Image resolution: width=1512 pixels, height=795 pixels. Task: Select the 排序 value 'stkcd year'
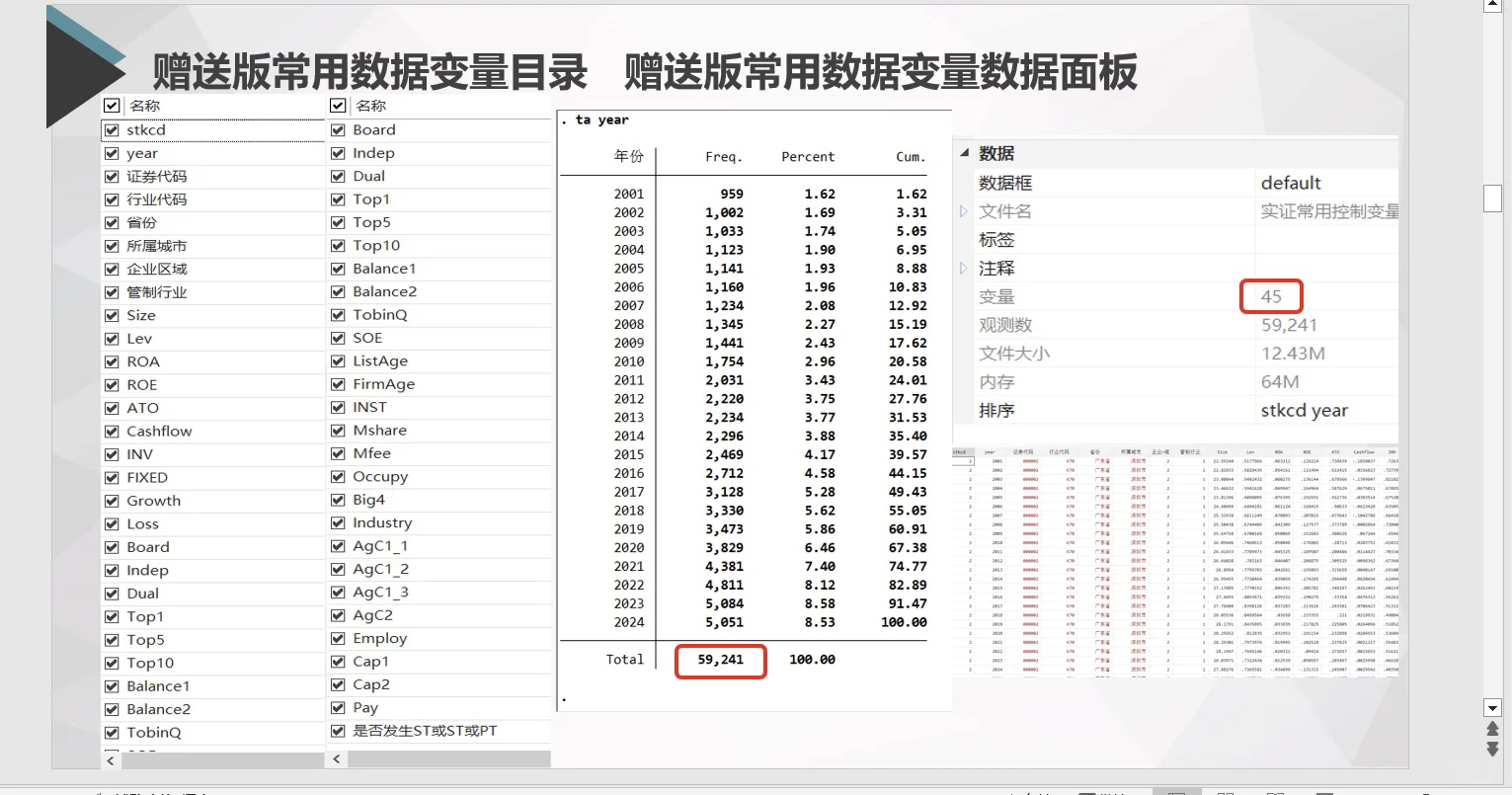[x=1305, y=411]
